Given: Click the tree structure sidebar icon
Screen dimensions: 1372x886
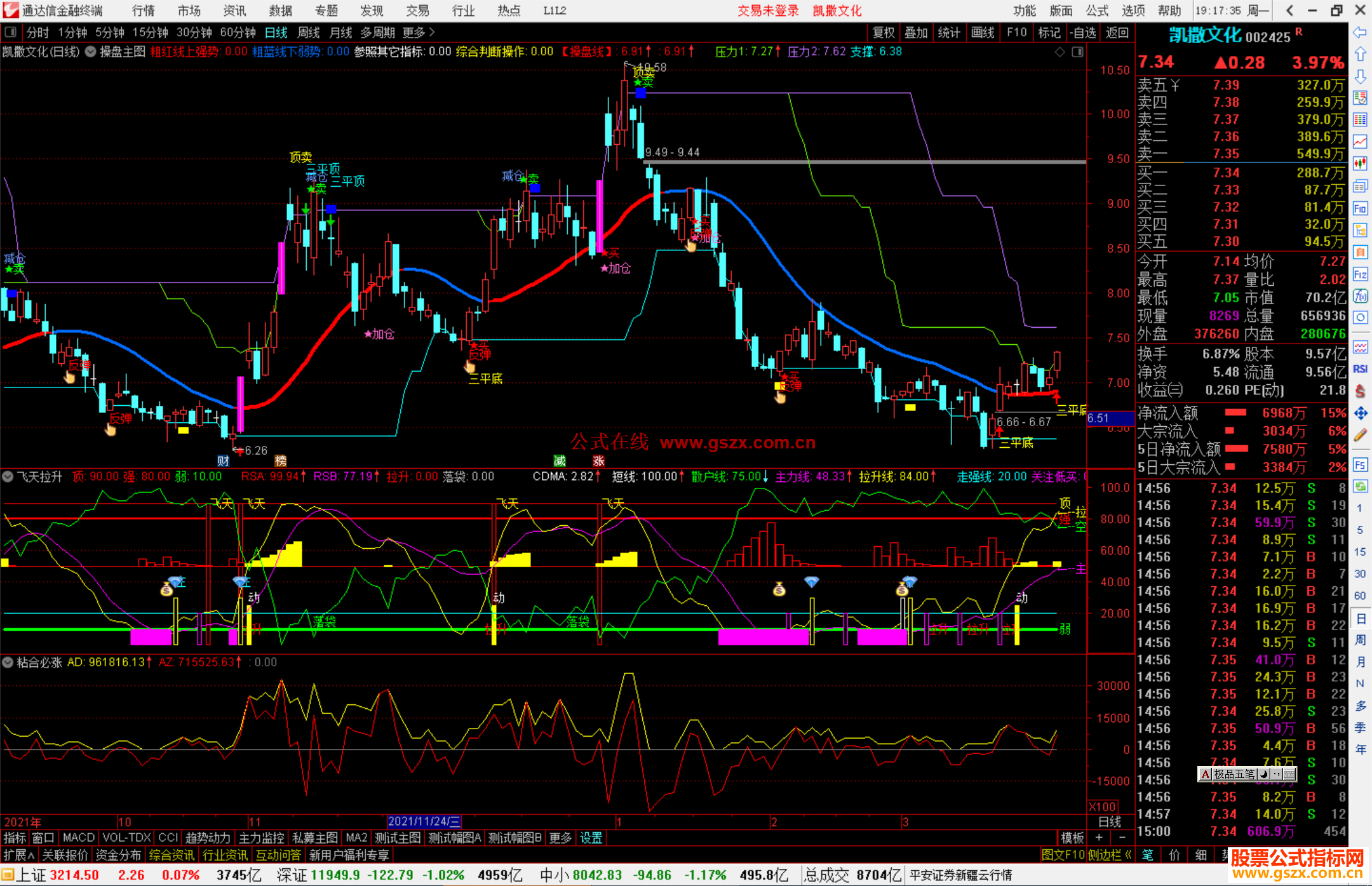Looking at the screenshot, I should (1360, 230).
